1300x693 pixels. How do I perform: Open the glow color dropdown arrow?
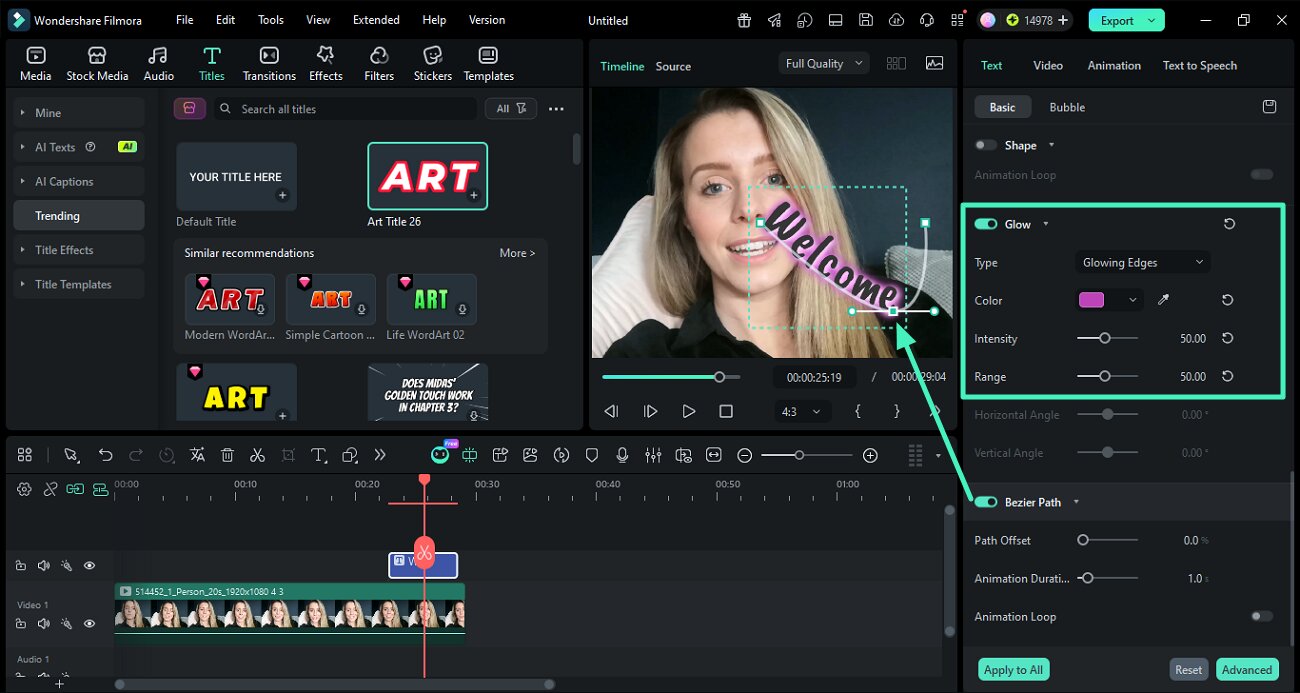point(1133,300)
